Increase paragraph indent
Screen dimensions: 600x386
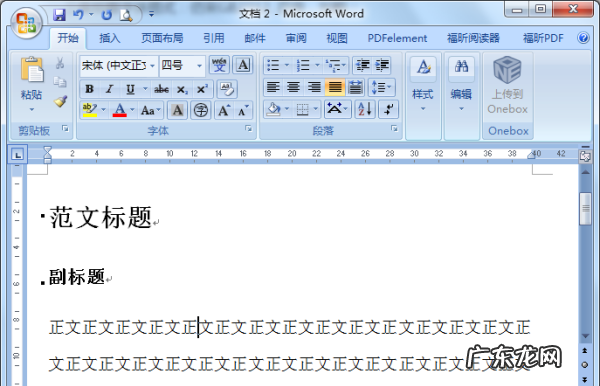382,65
